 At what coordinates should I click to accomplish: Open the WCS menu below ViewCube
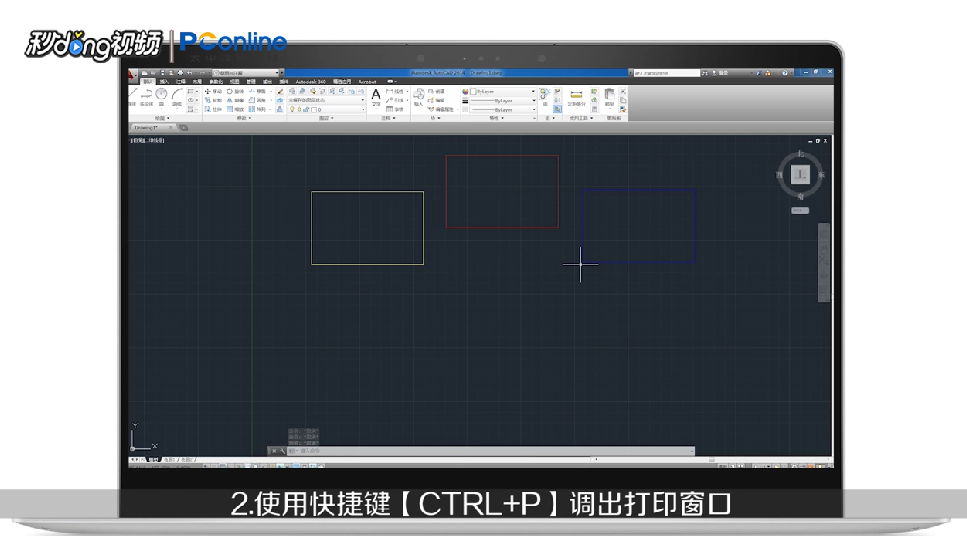pos(800,210)
